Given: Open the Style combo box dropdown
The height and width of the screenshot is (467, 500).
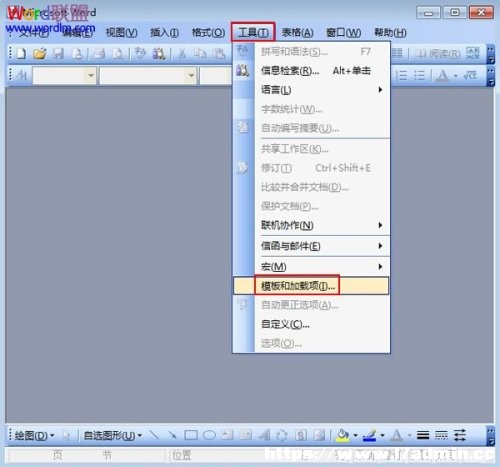Looking at the screenshot, I should click(91, 75).
